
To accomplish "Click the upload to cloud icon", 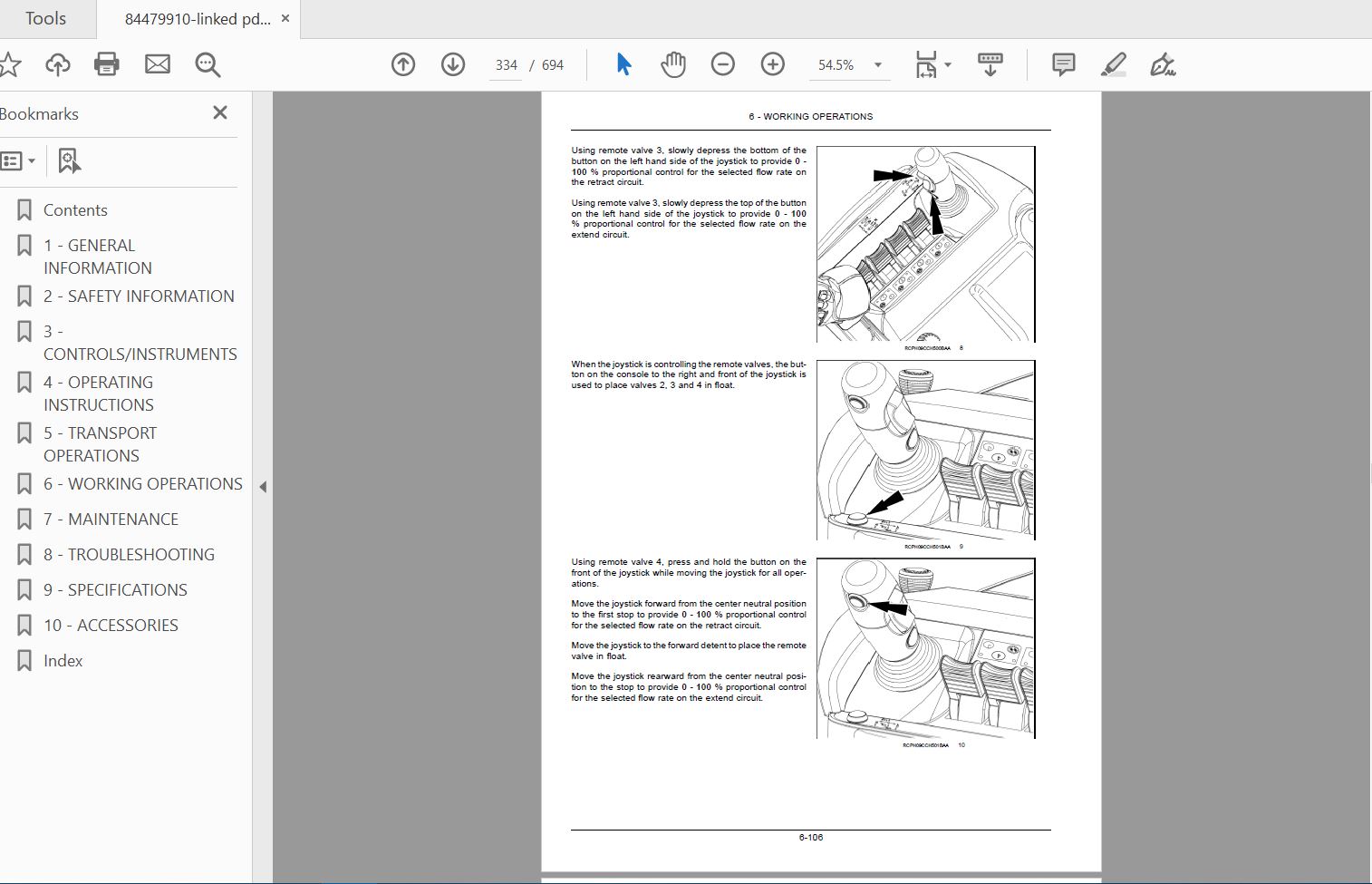I will click(x=58, y=64).
